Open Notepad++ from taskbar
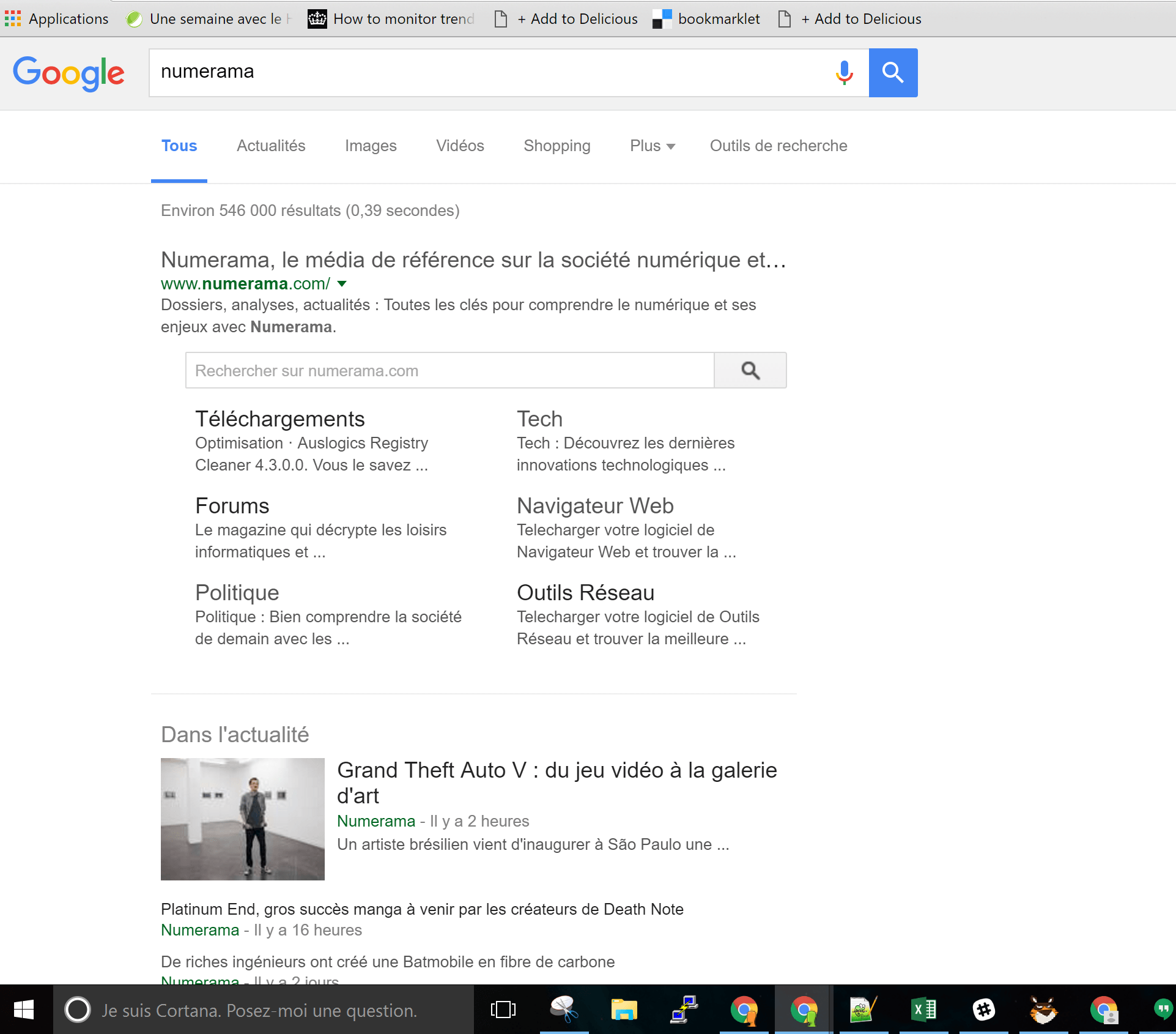1176x1034 pixels. point(864,1010)
